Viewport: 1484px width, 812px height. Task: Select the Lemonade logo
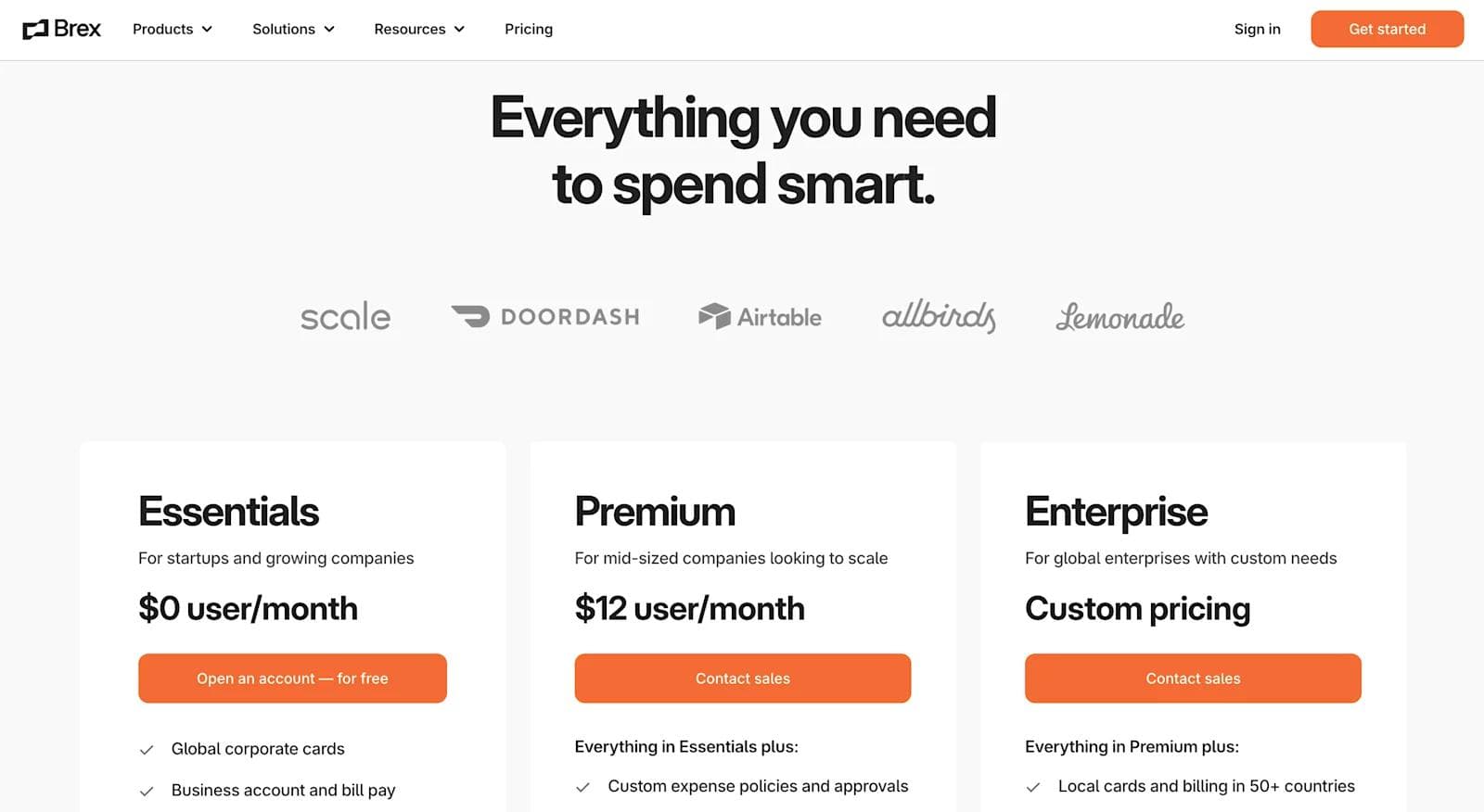pyautogui.click(x=1119, y=319)
